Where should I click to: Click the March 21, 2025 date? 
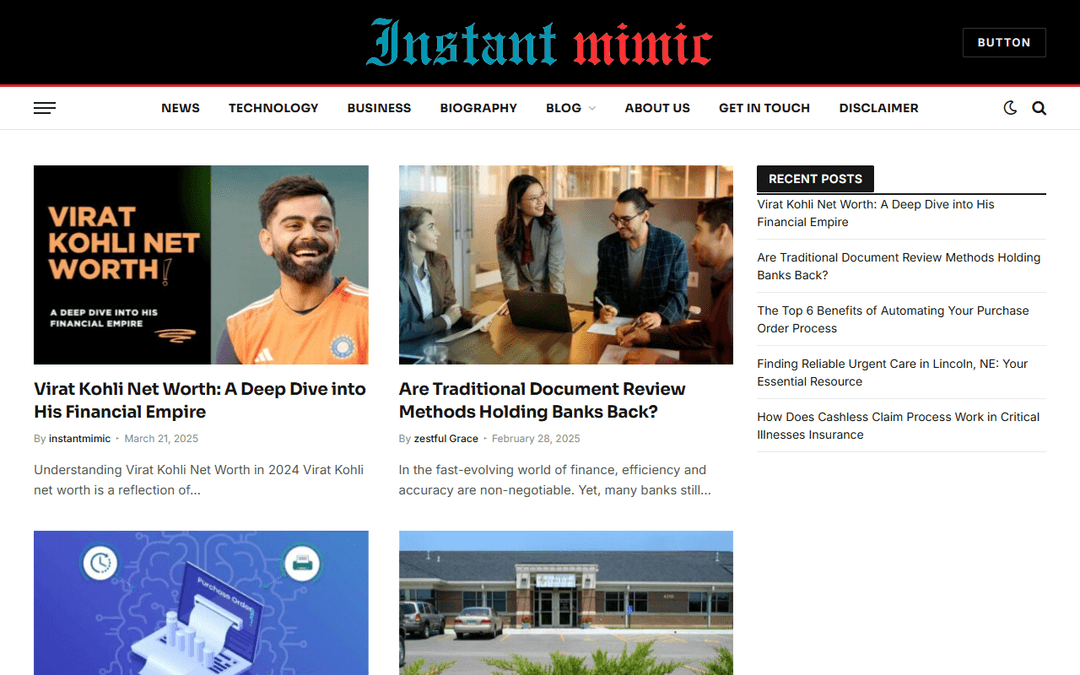(161, 439)
